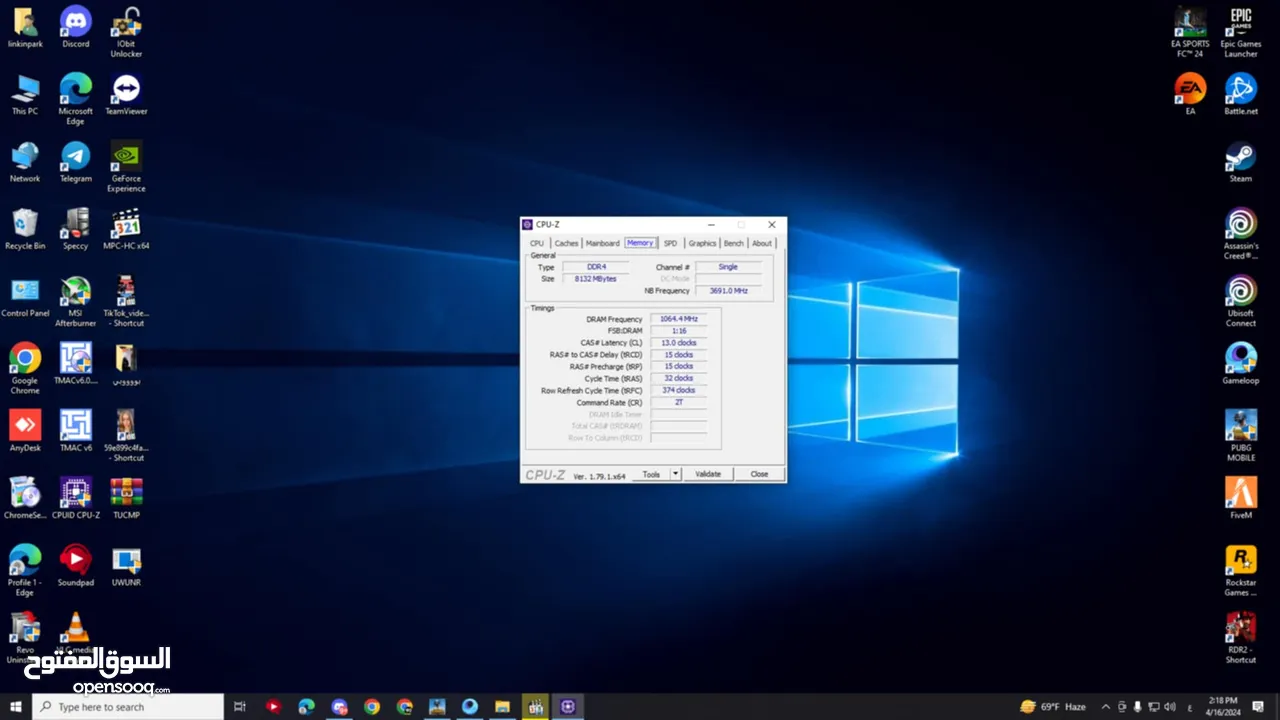Select the FiveM desktop icon
The height and width of the screenshot is (720, 1280).
(x=1241, y=498)
